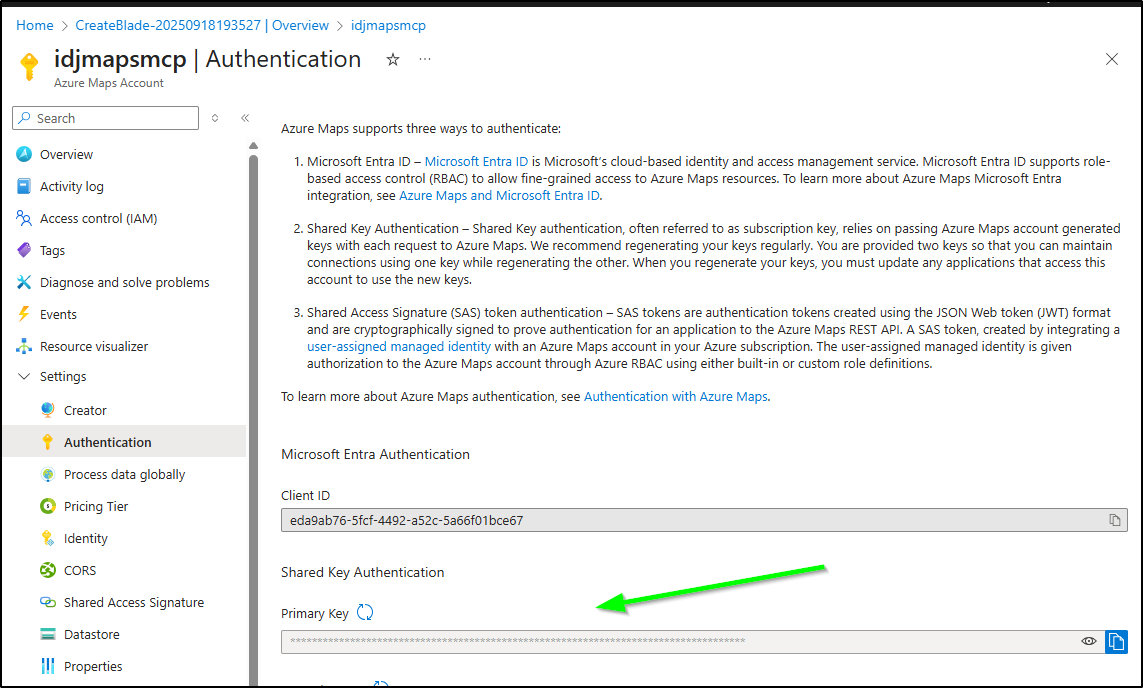The width and height of the screenshot is (1143, 688).
Task: Navigate to Home in the breadcrumb
Action: point(35,25)
